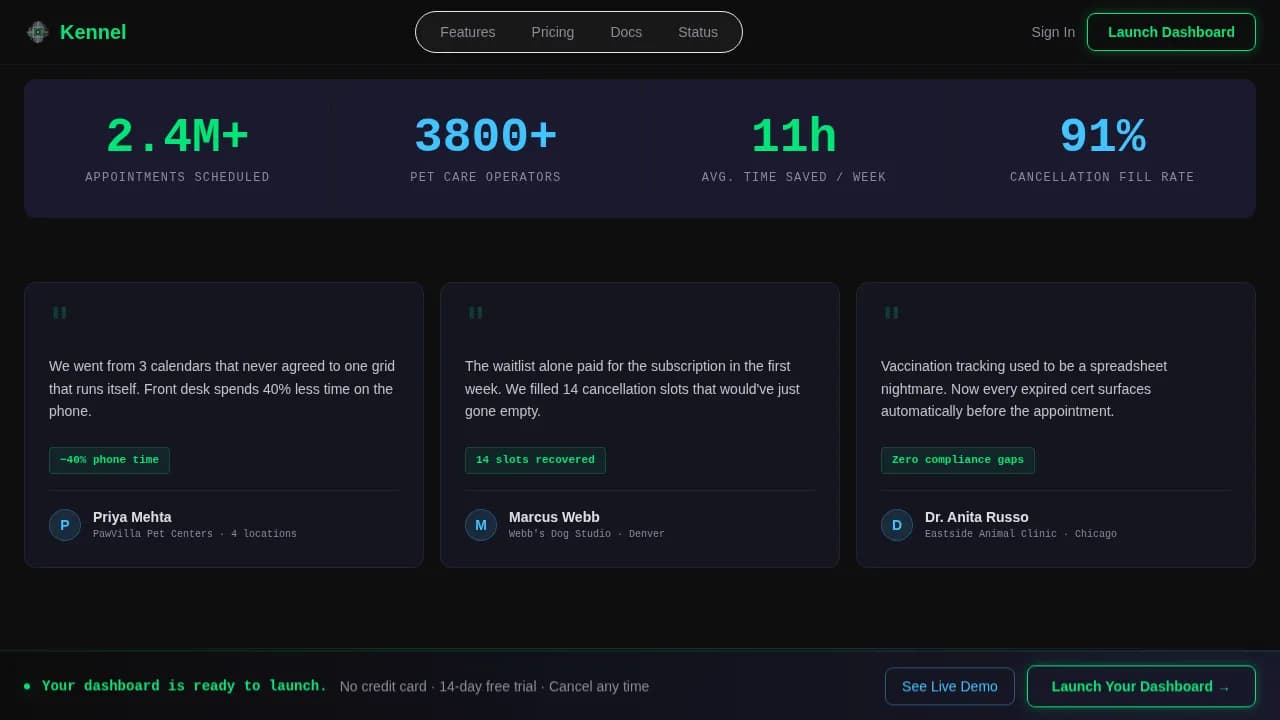This screenshot has width=1280, height=720.
Task: Click the Launch Your Dashboard button
Action: pos(1141,686)
